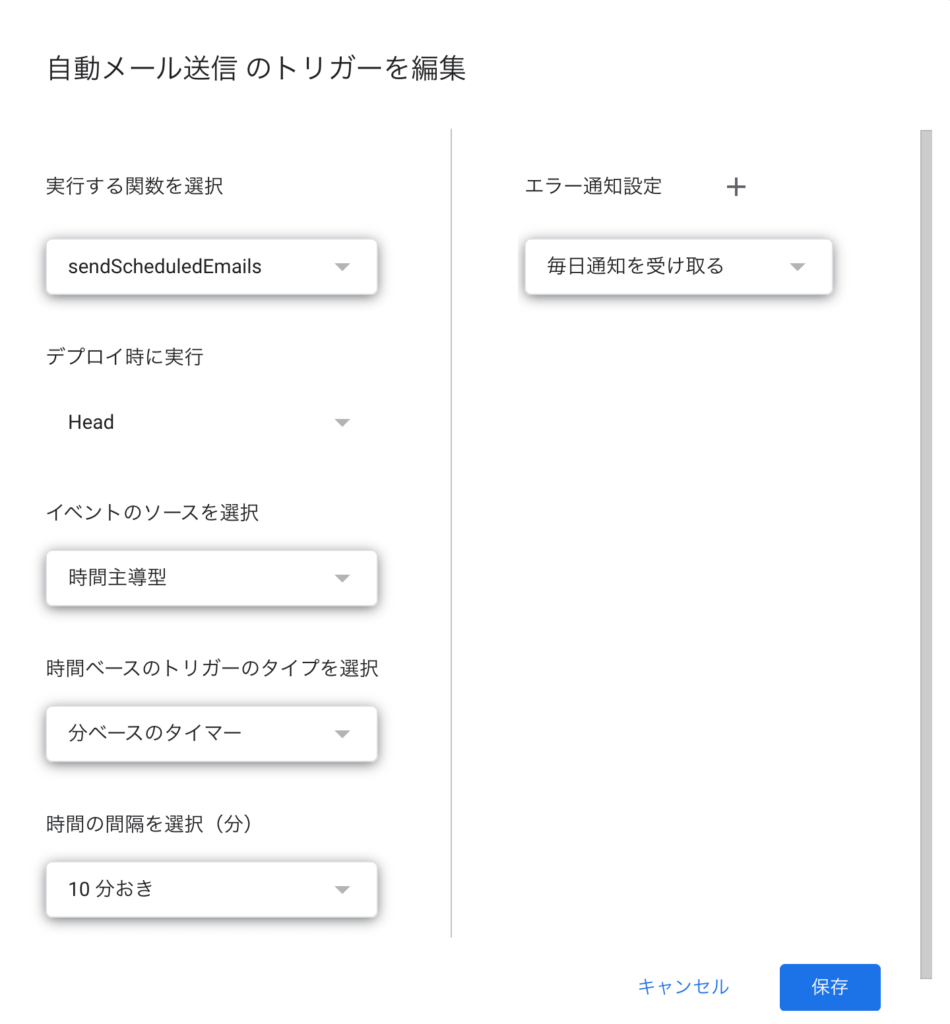
Task: Click the blue 保存 button
Action: pos(830,987)
